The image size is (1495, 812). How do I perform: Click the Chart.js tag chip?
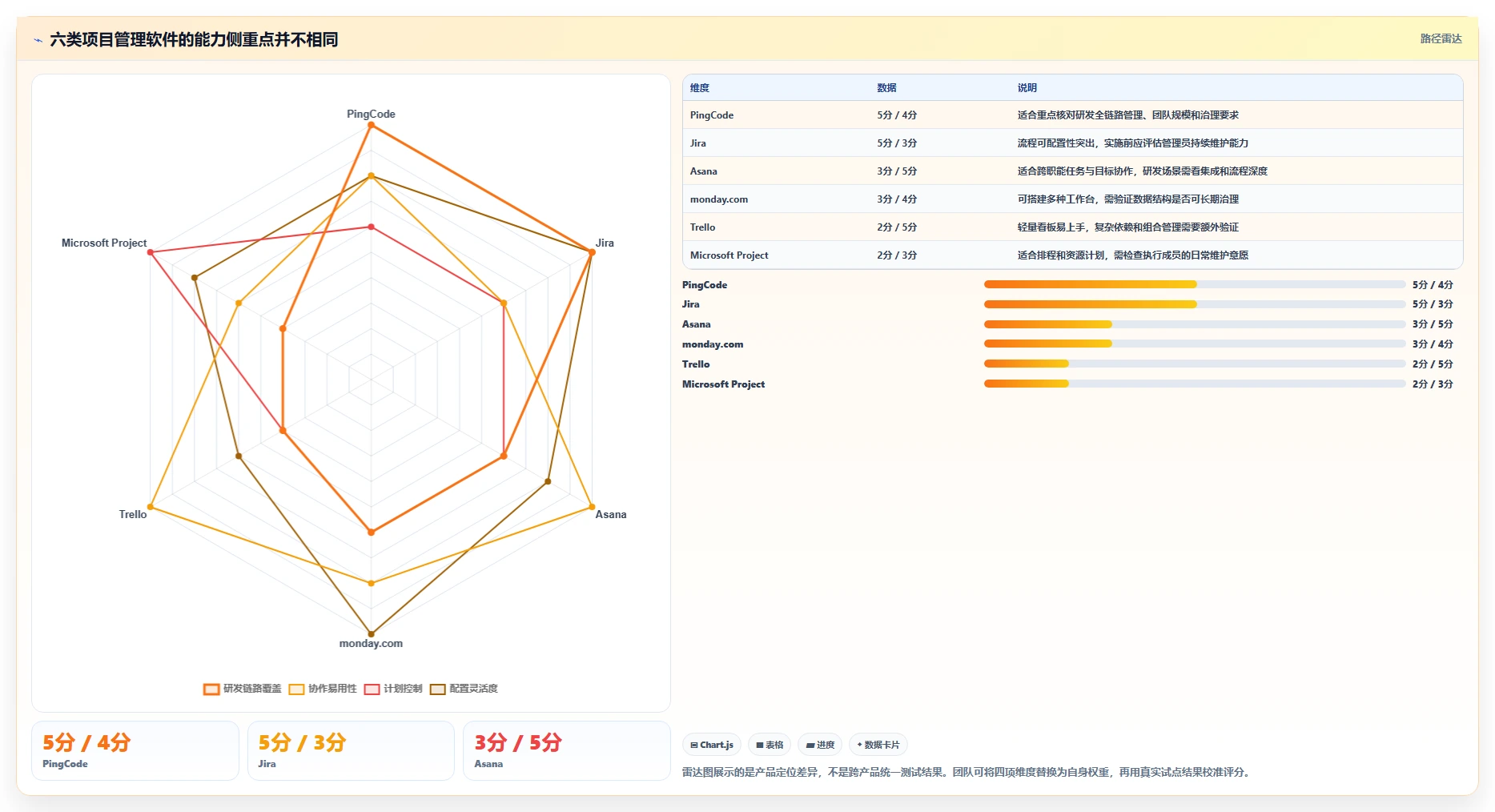(x=712, y=745)
